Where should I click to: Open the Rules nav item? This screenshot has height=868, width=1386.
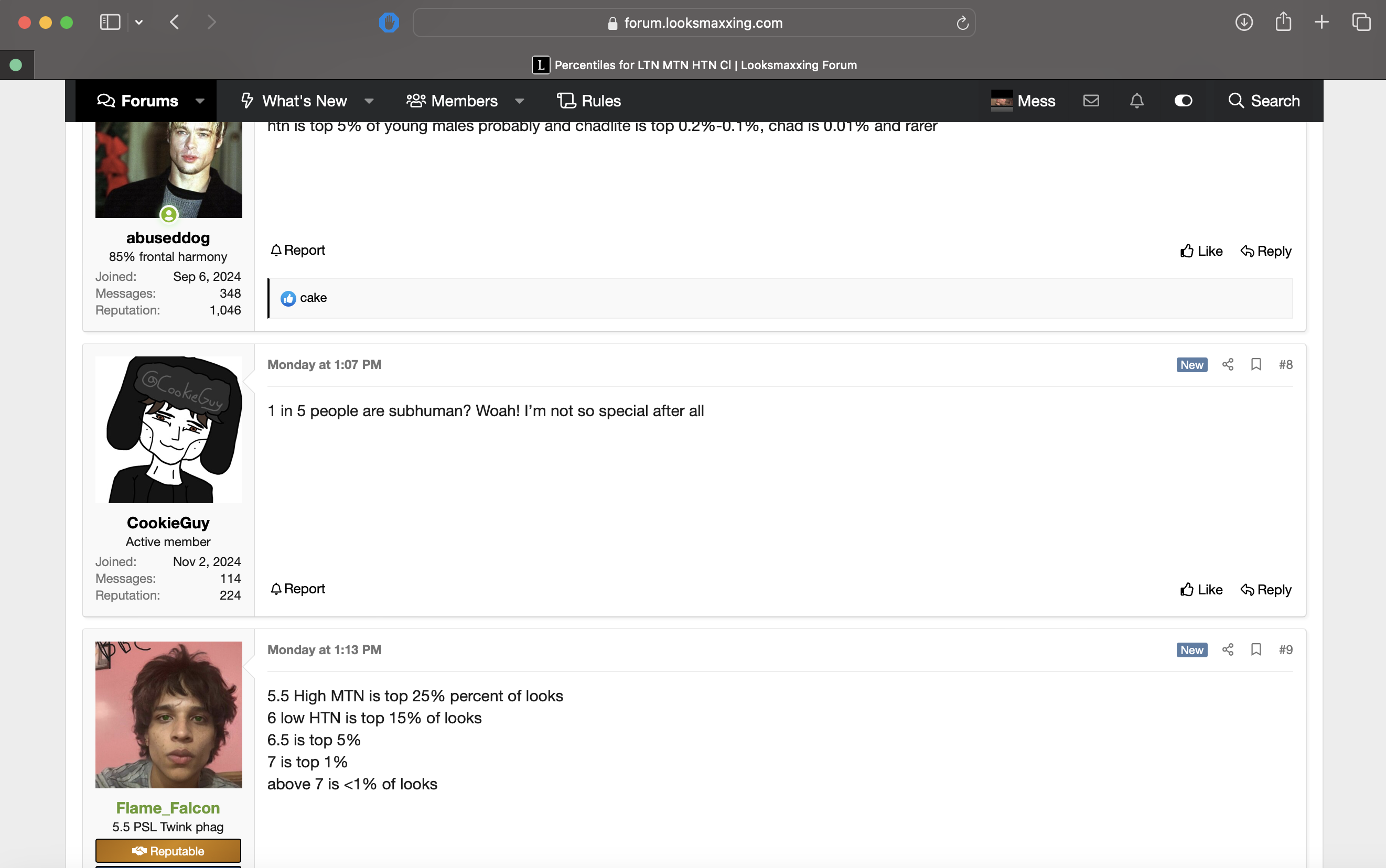coord(589,101)
